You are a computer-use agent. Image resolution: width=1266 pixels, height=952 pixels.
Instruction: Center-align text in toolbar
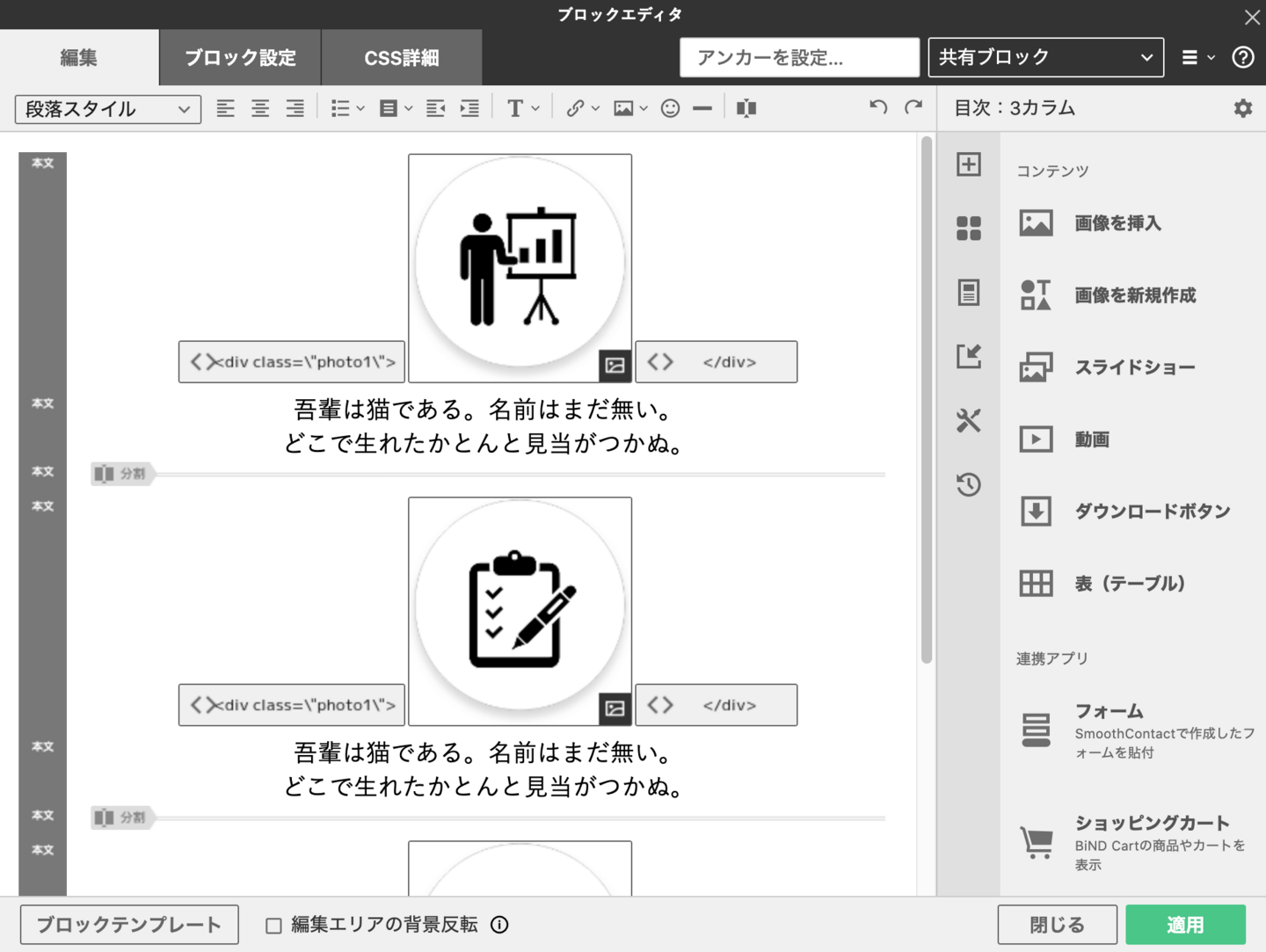coord(260,108)
